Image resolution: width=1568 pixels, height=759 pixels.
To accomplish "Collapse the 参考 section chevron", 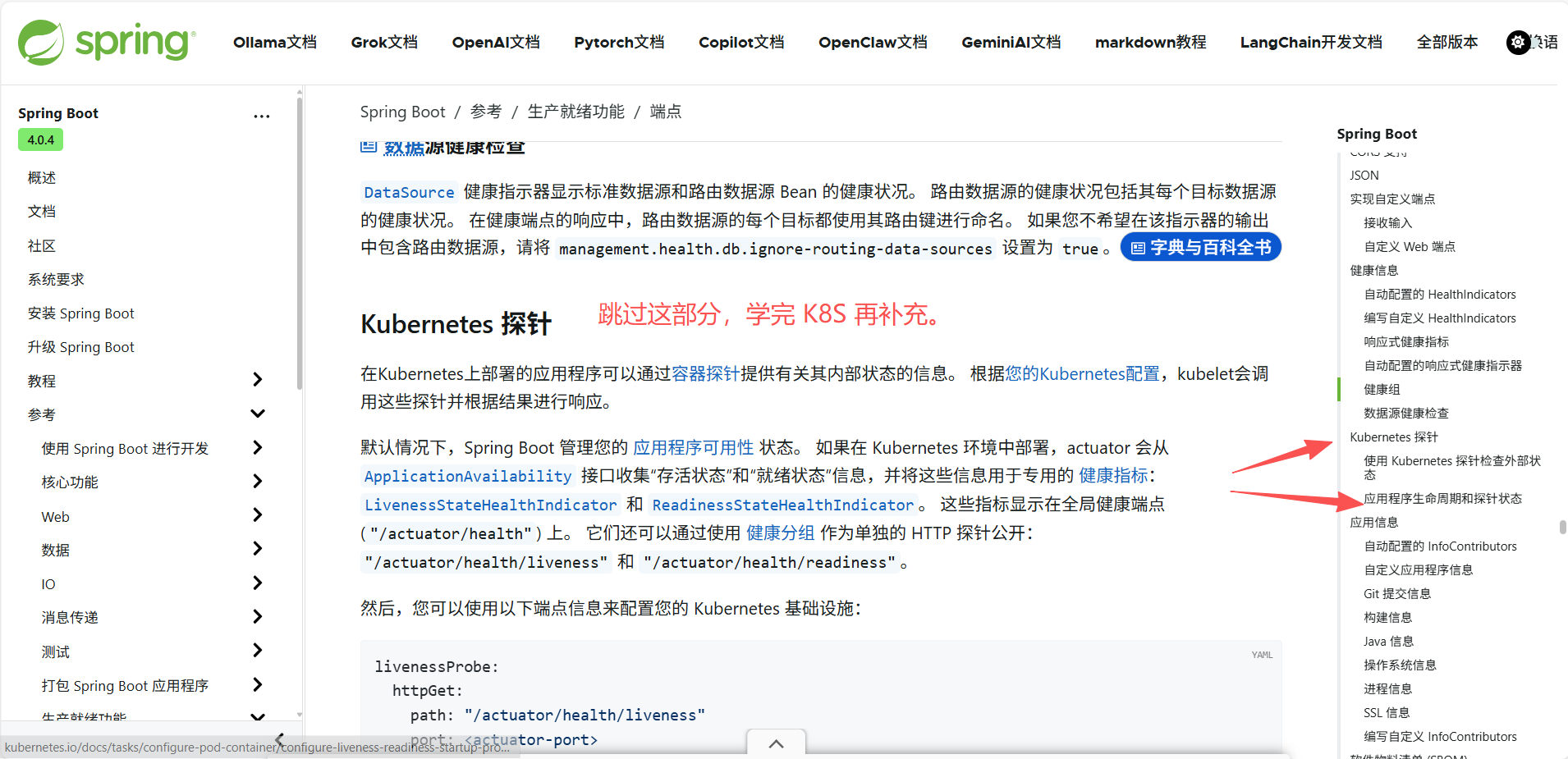I will (x=257, y=414).
